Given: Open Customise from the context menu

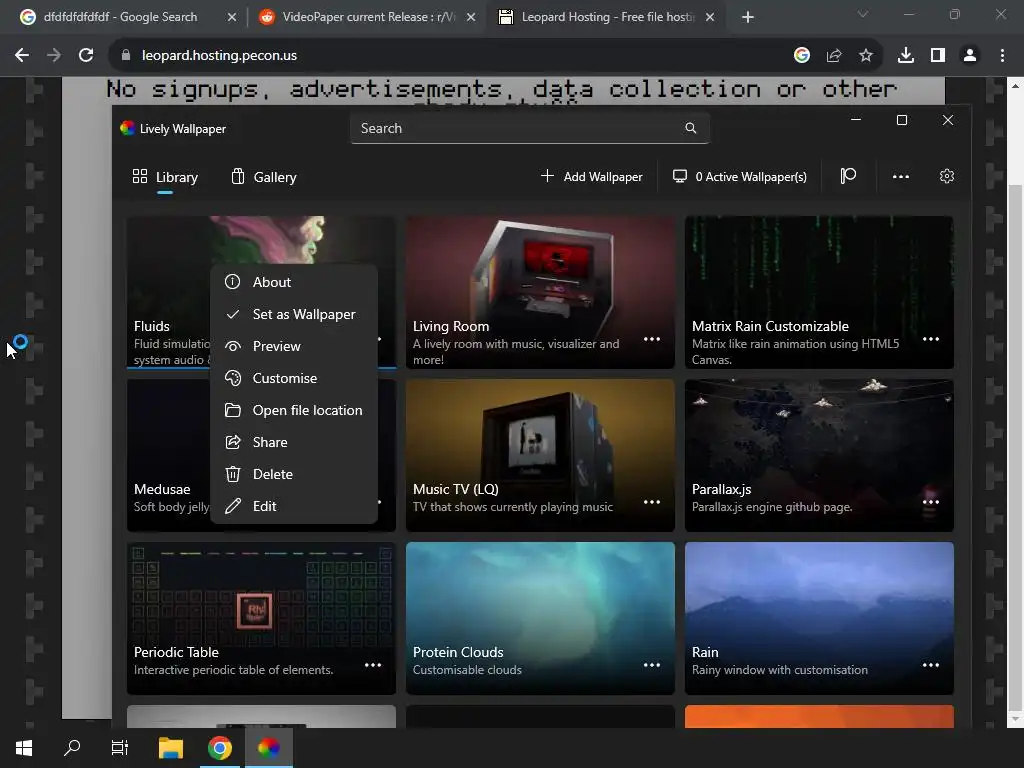Looking at the screenshot, I should [x=294, y=378].
